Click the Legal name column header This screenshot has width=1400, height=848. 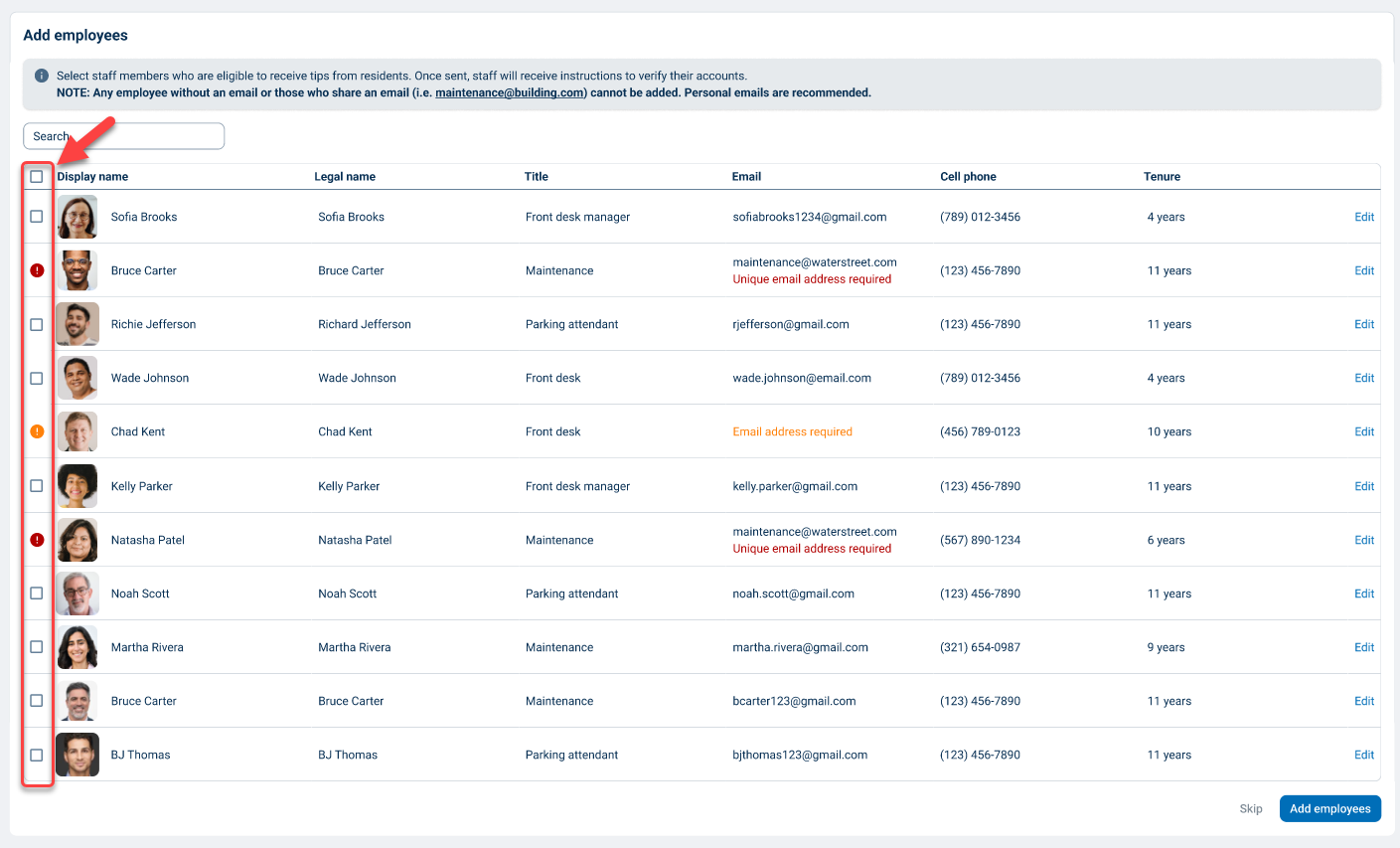pyautogui.click(x=345, y=177)
